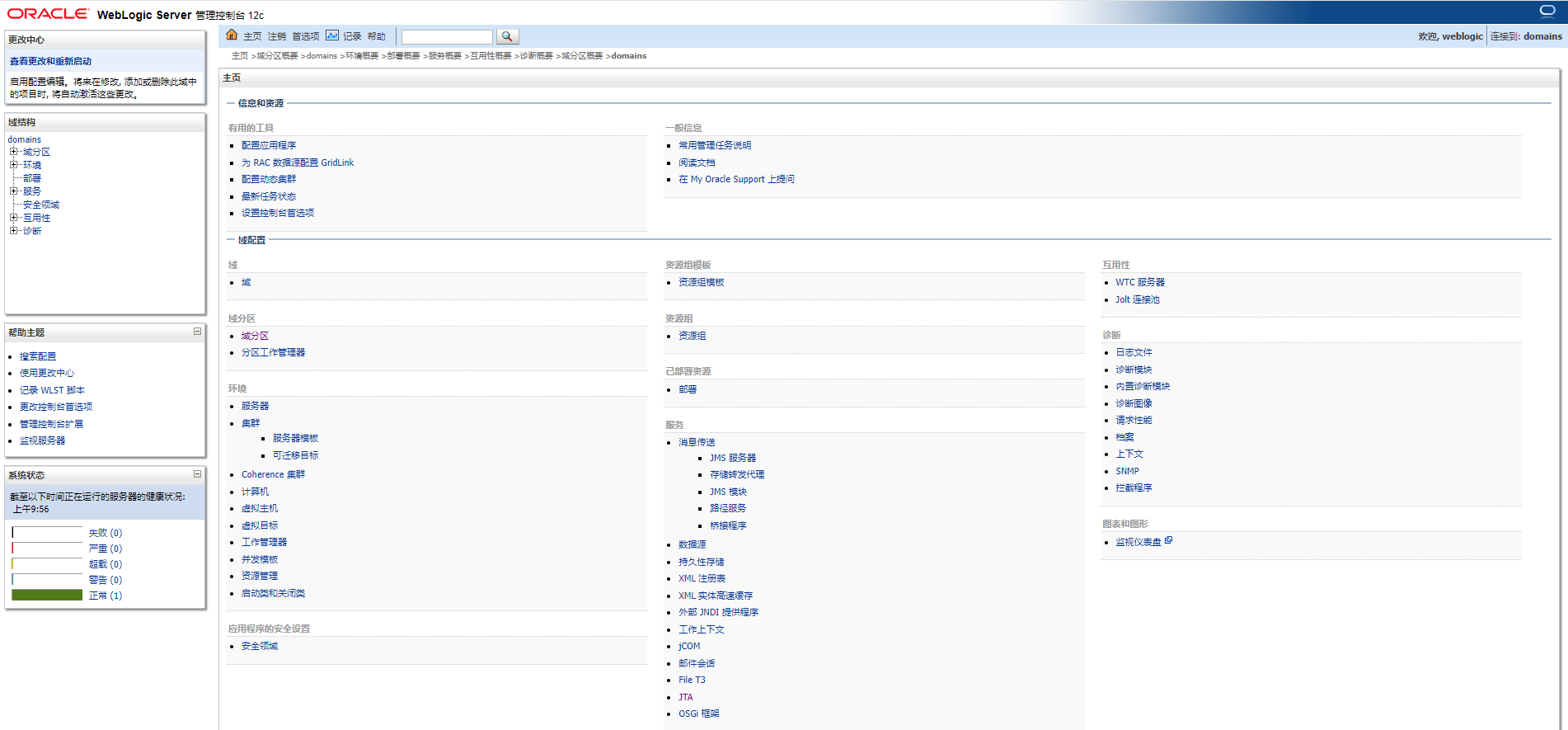The height and width of the screenshot is (730, 1568).
Task: Open the 服务器模板 link
Action: point(296,438)
